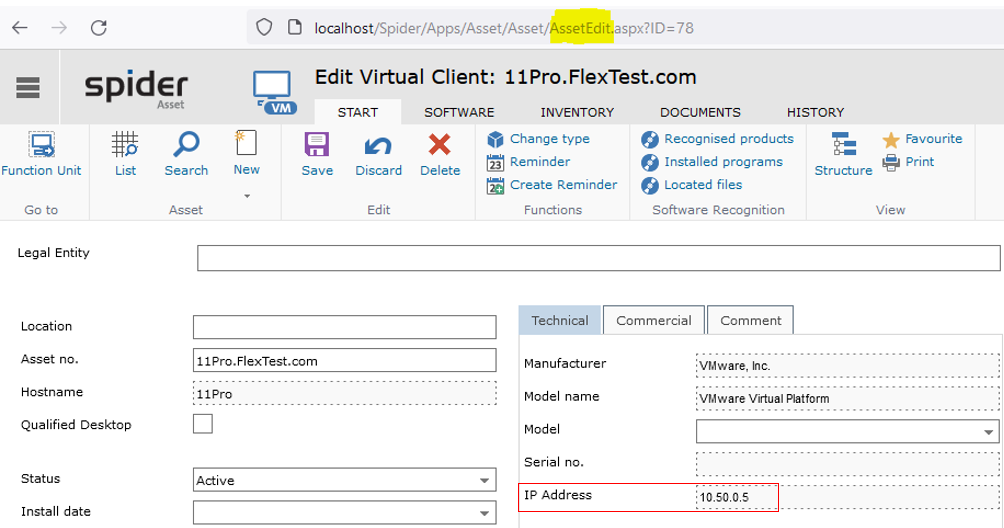Click the shield tracking protection icon
Screen dimensions: 1004x528
(264, 28)
